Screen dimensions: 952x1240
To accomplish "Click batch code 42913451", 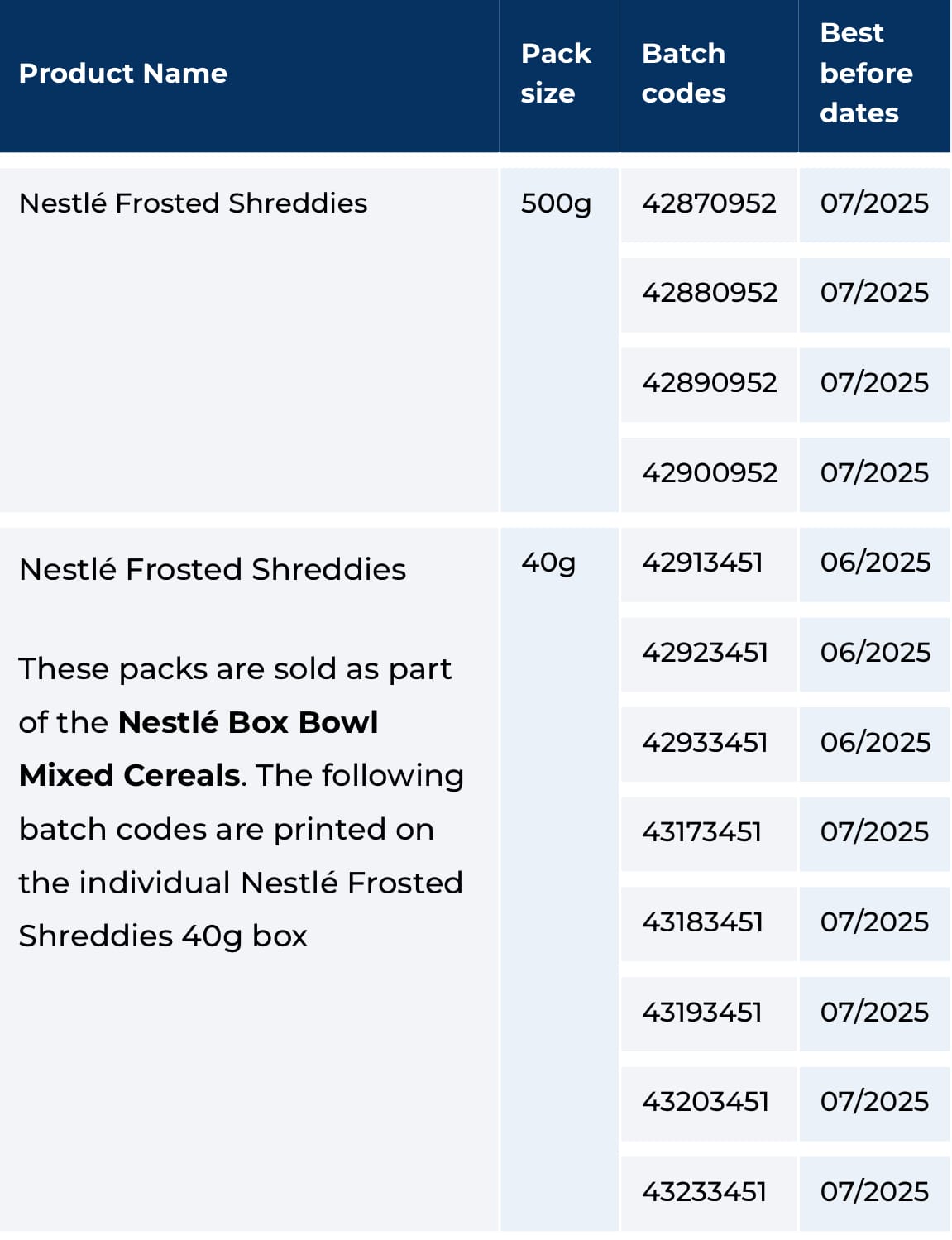I will (x=702, y=563).
